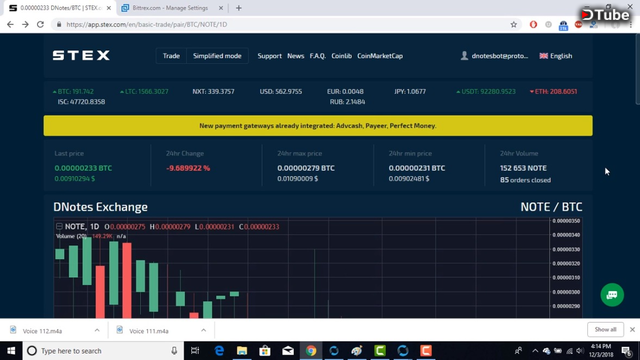Click the -9.689922 % change value
640x360 pixels.
(188, 168)
